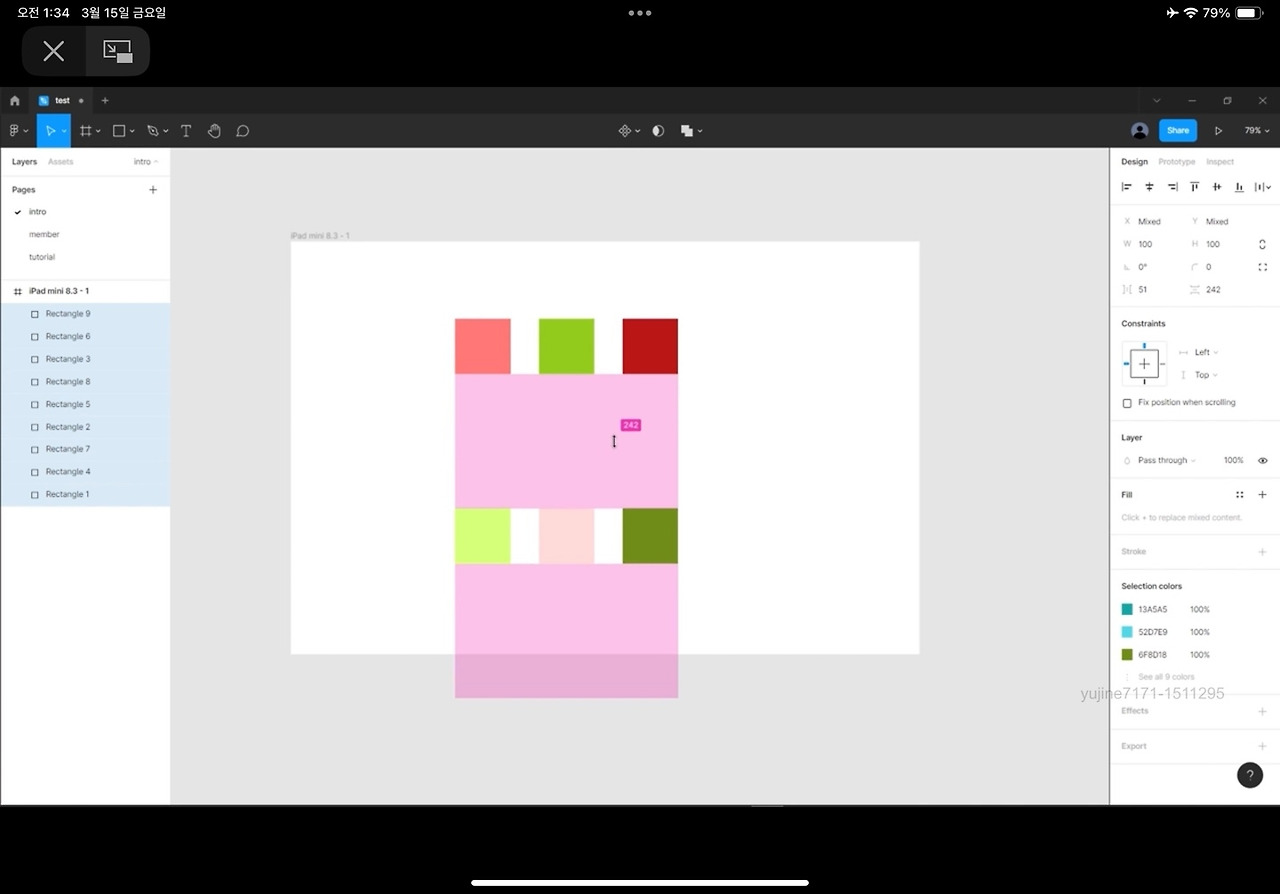Align selection left
This screenshot has width=1280, height=894.
pos(1127,187)
